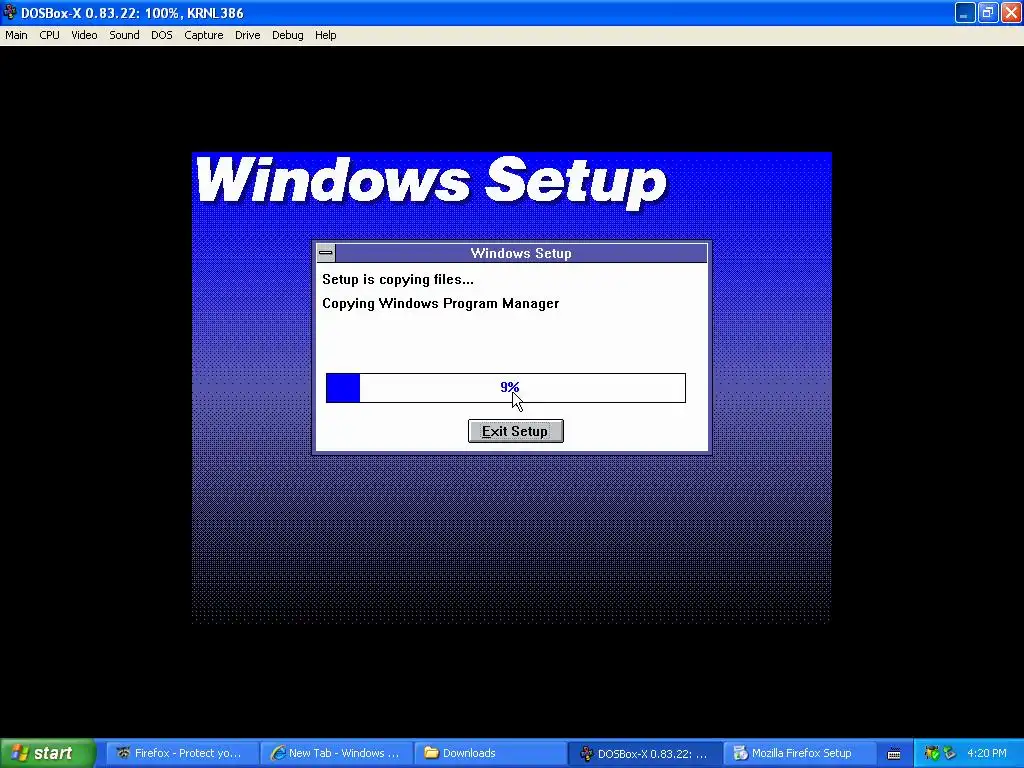Switch to Downloads folder taskbar item

click(490, 753)
